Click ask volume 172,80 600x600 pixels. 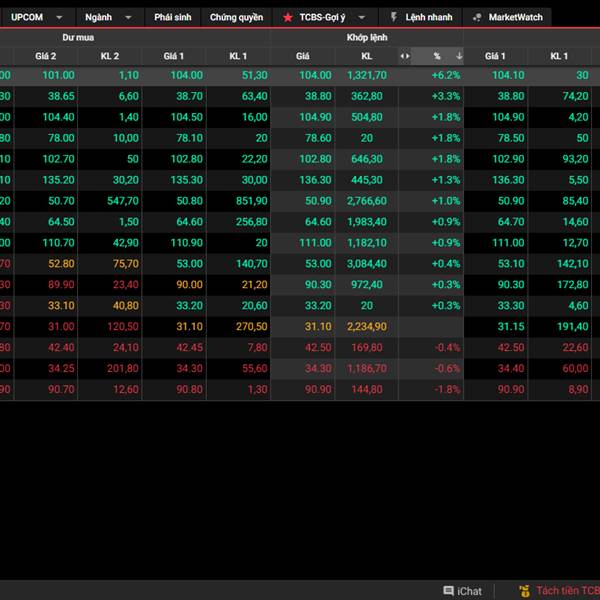[x=572, y=285]
